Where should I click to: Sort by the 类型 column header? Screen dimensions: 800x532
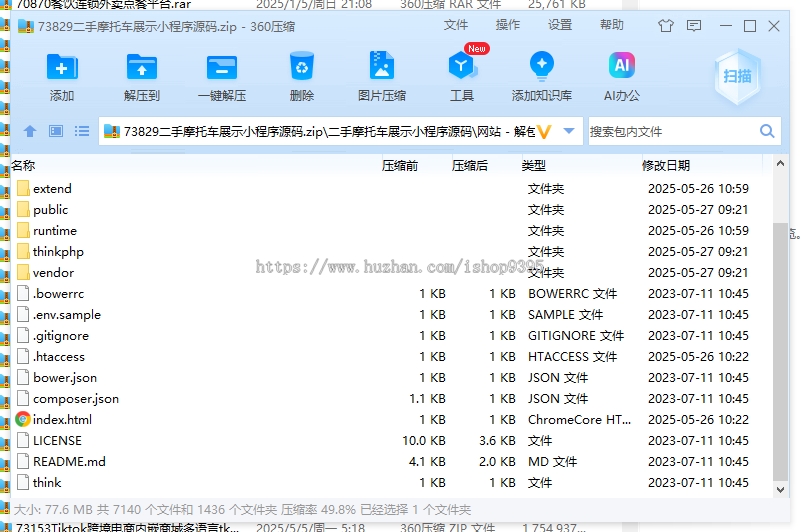click(534, 165)
